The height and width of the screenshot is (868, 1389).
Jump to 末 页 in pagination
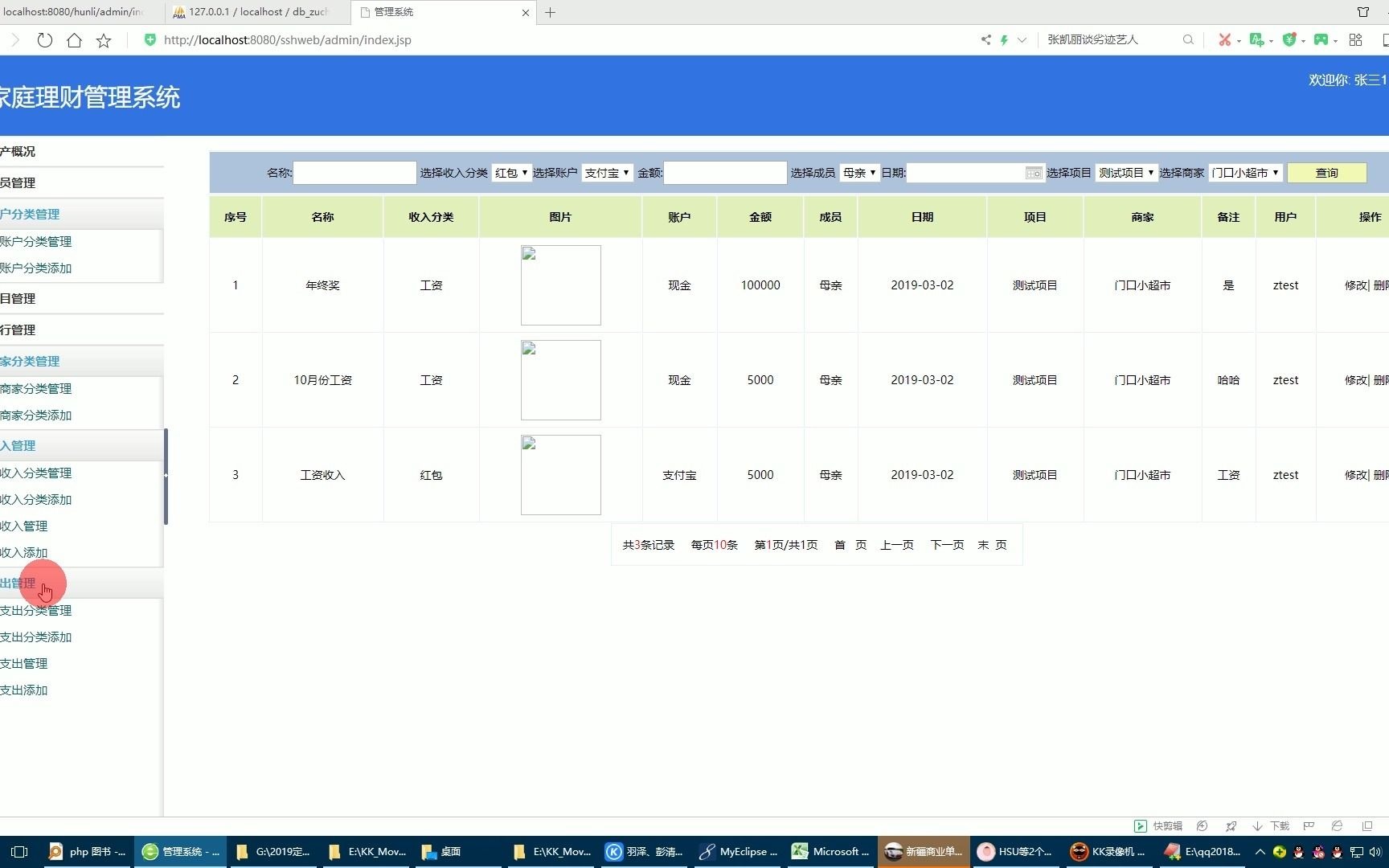point(992,545)
